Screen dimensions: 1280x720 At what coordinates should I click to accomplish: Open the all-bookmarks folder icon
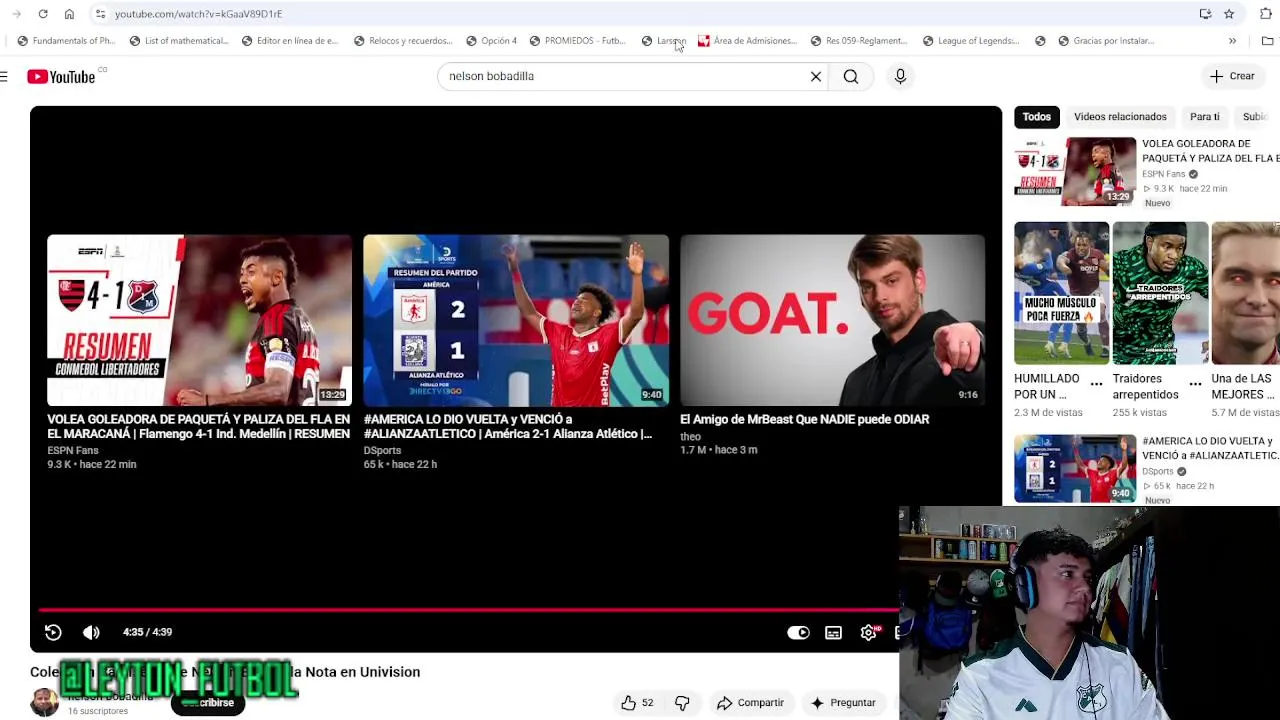[x=1267, y=41]
